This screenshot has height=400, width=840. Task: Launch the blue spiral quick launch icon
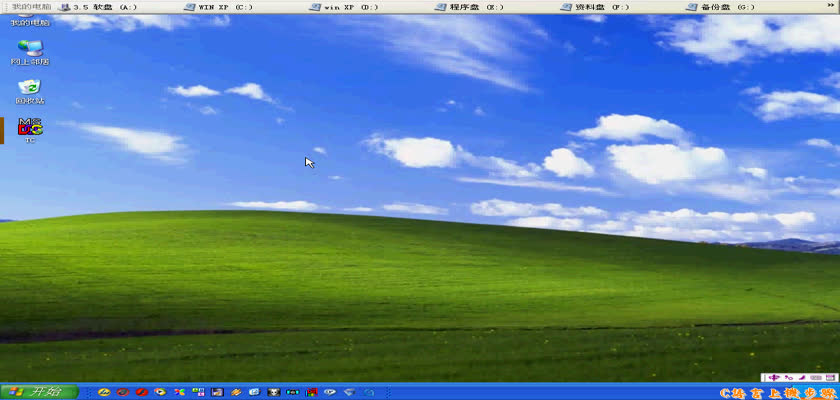click(369, 393)
